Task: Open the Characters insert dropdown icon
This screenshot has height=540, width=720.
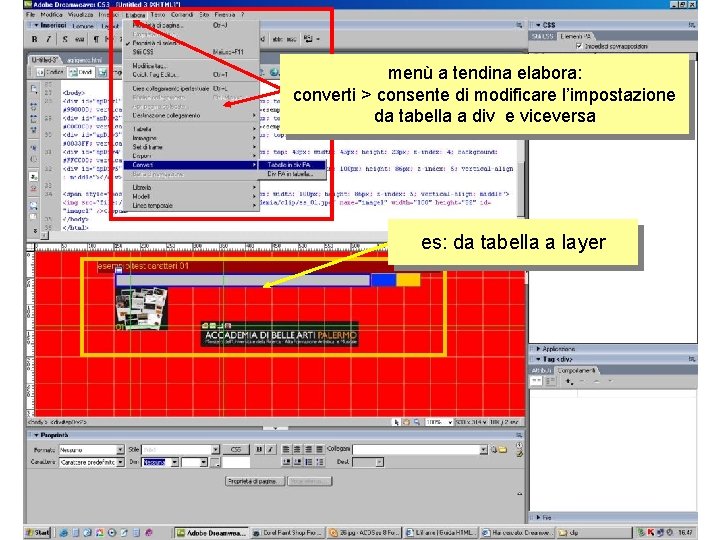Action: click(x=311, y=39)
